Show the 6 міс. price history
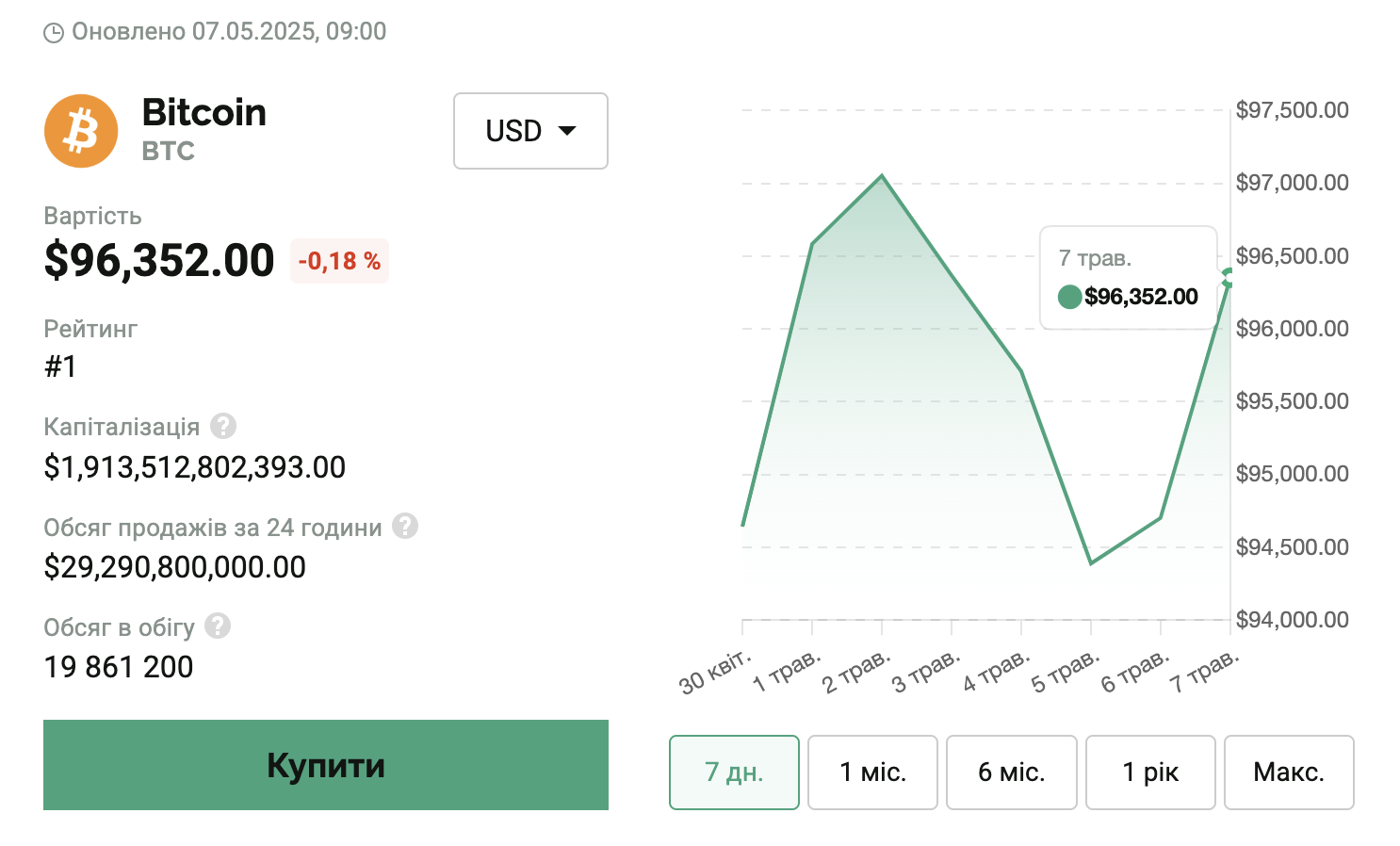This screenshot has width=1400, height=846. point(1011,773)
